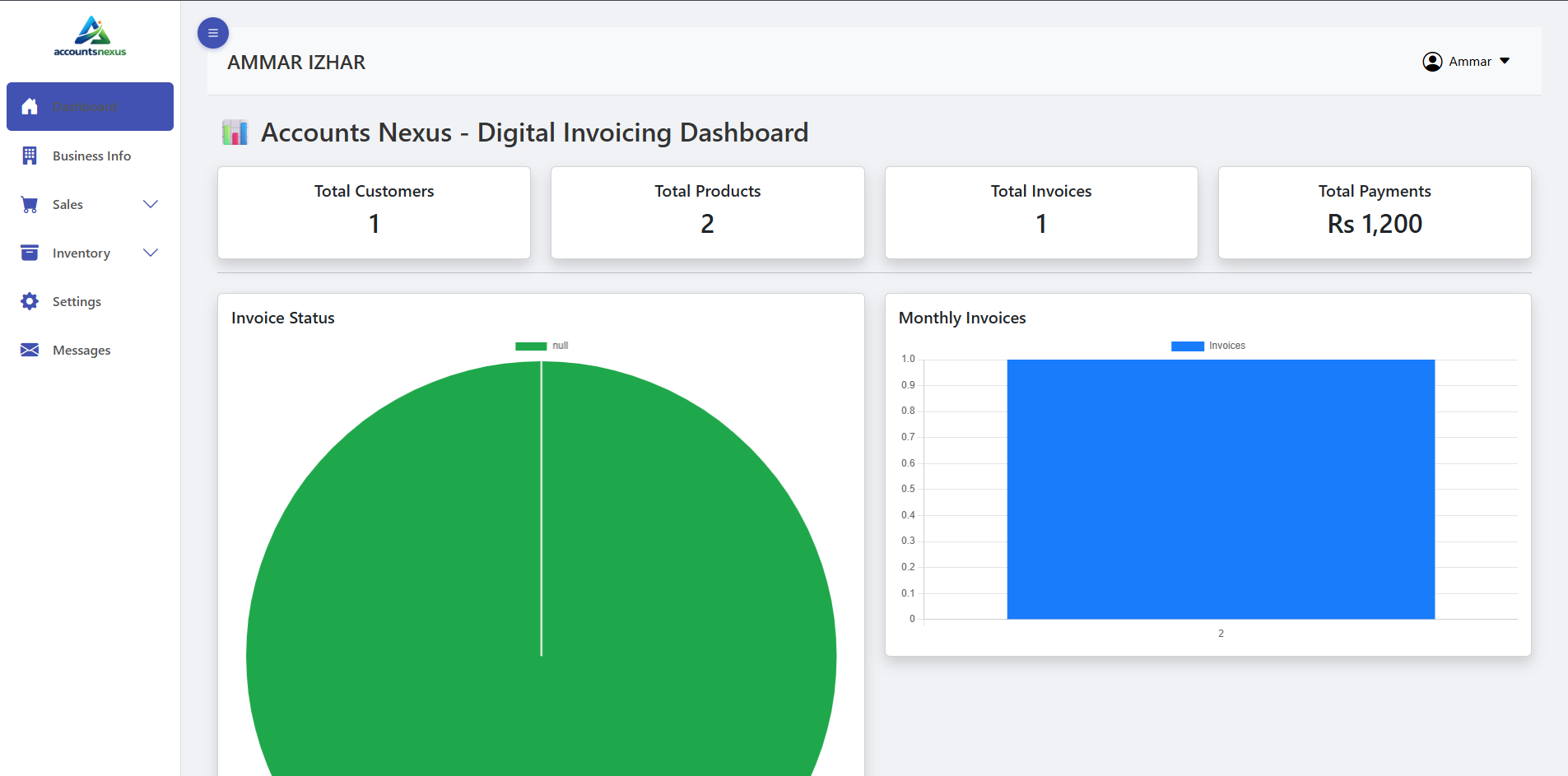Select the Sales menu item
The image size is (1568, 776).
point(90,204)
